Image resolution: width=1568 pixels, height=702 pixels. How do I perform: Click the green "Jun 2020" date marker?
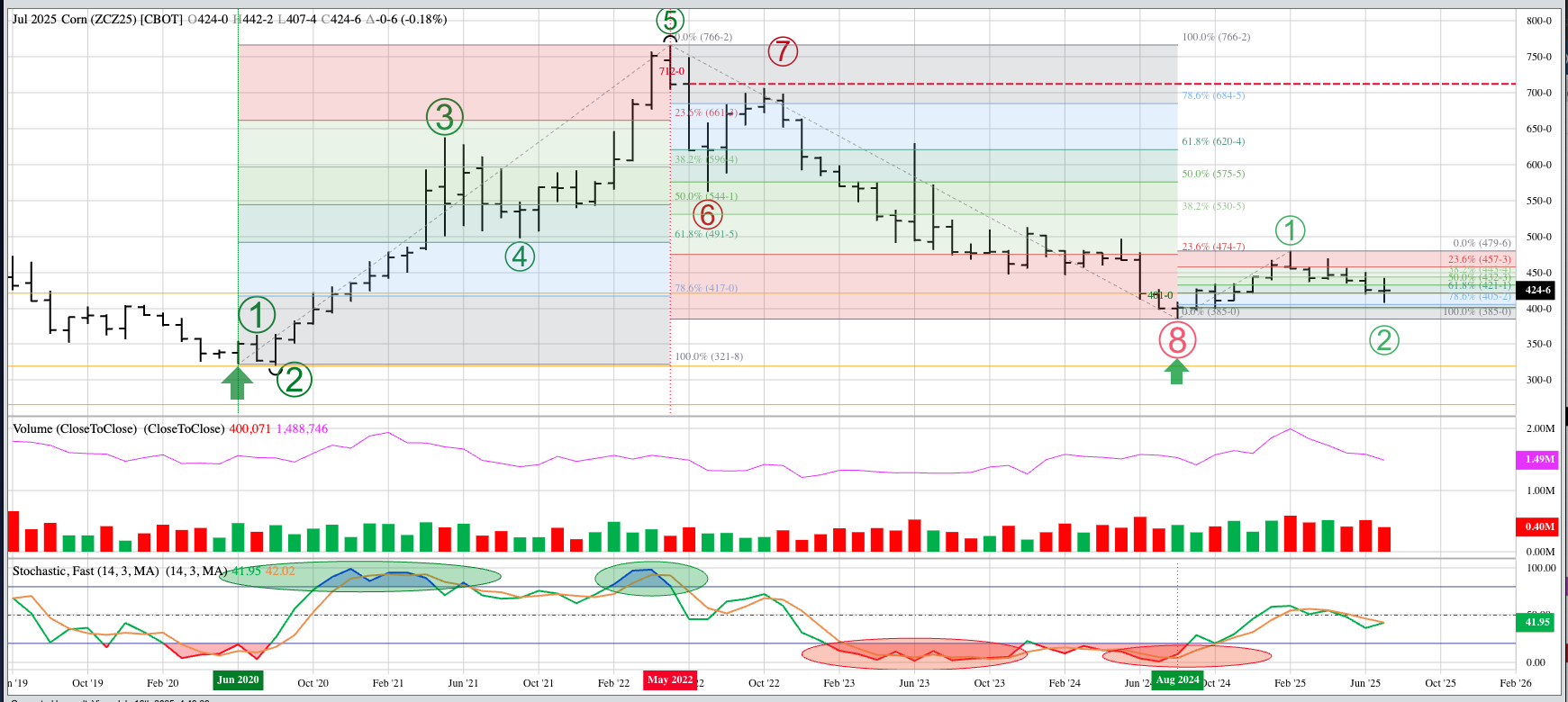tap(238, 679)
